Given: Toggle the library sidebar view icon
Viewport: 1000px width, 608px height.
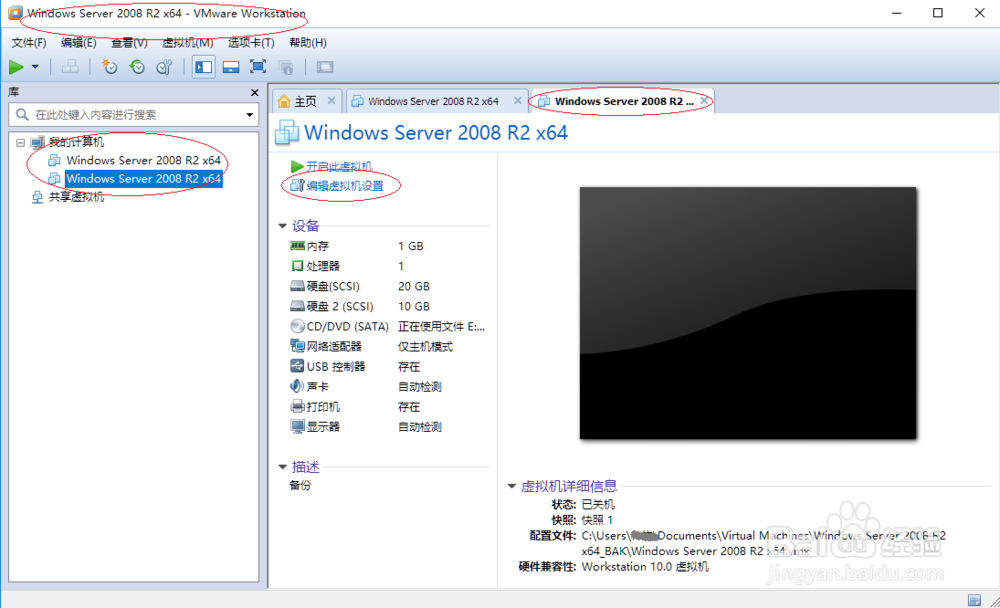Looking at the screenshot, I should [x=203, y=67].
